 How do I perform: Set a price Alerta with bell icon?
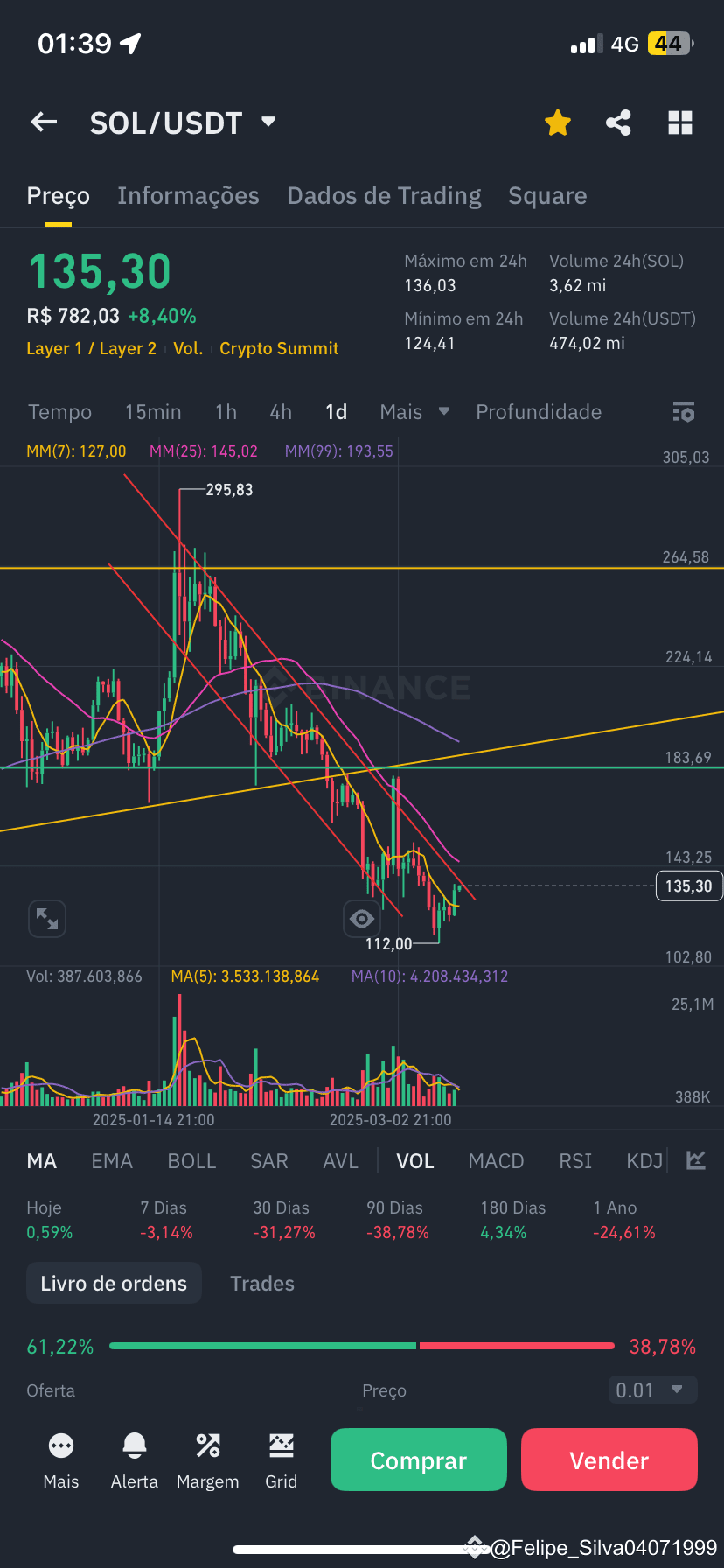pyautogui.click(x=135, y=1460)
